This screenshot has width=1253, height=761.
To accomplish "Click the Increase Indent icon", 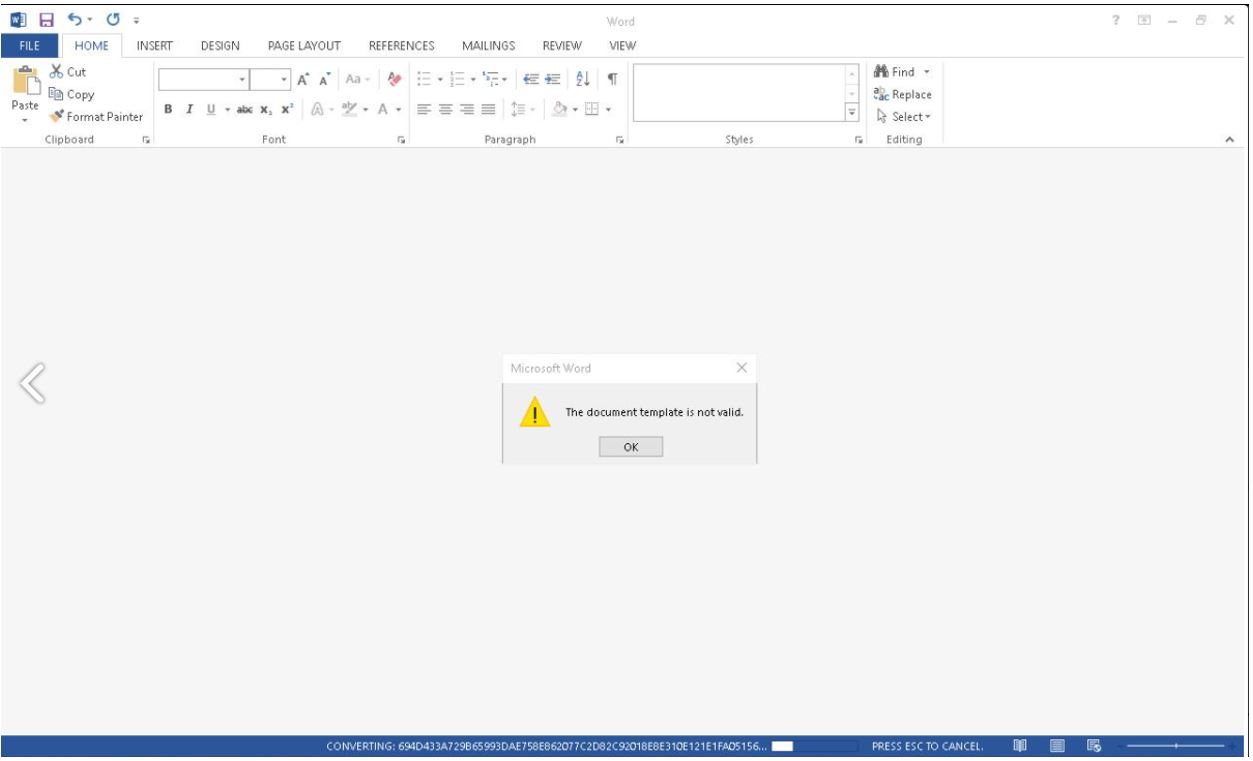I will point(553,77).
